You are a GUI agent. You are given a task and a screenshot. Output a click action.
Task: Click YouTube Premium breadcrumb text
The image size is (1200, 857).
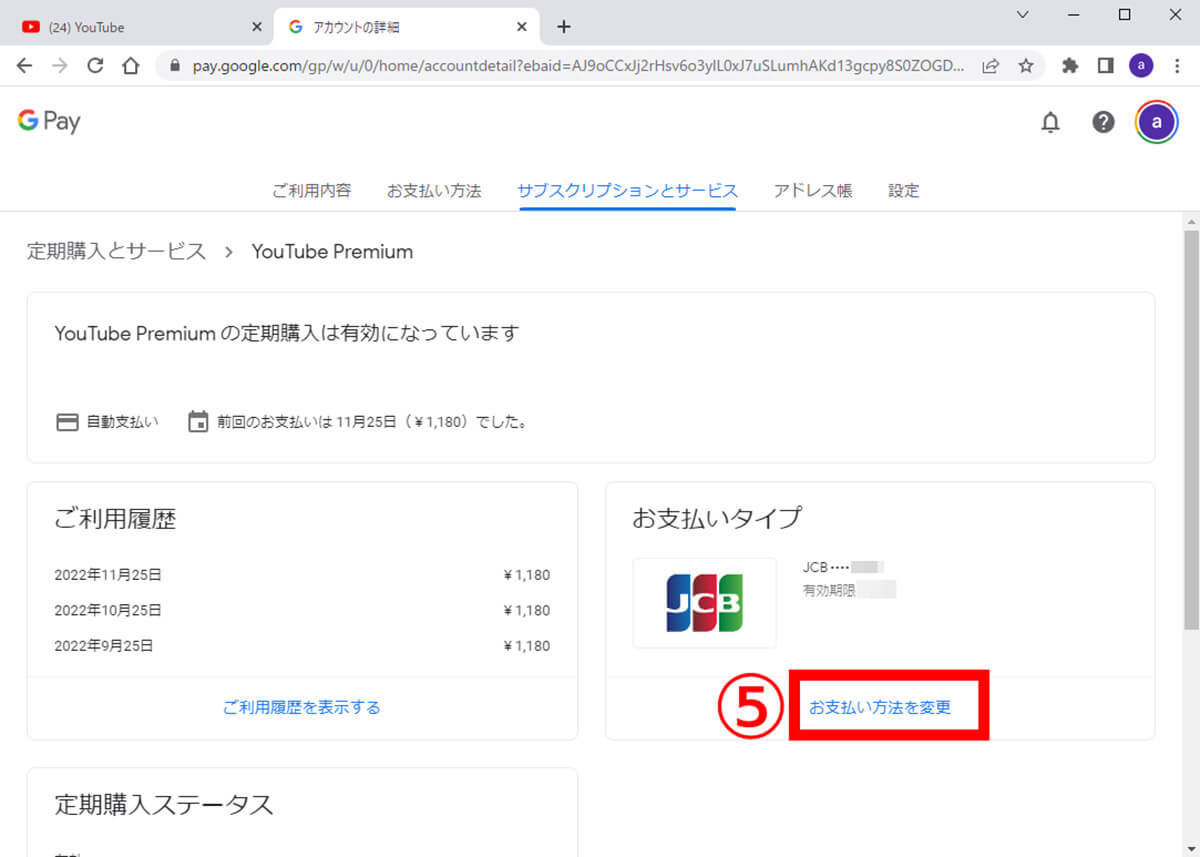coord(332,251)
